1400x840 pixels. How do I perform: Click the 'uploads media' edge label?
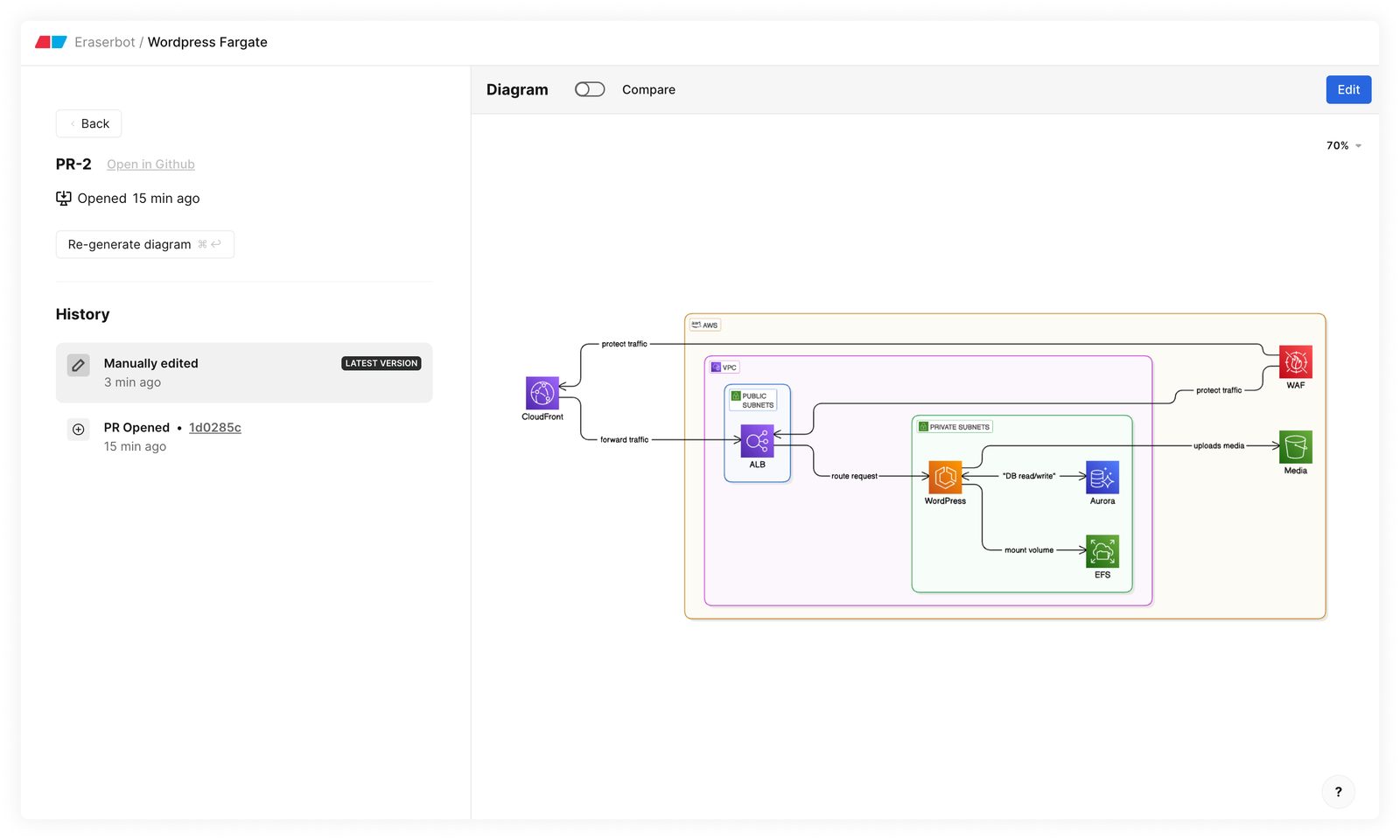pyautogui.click(x=1219, y=446)
